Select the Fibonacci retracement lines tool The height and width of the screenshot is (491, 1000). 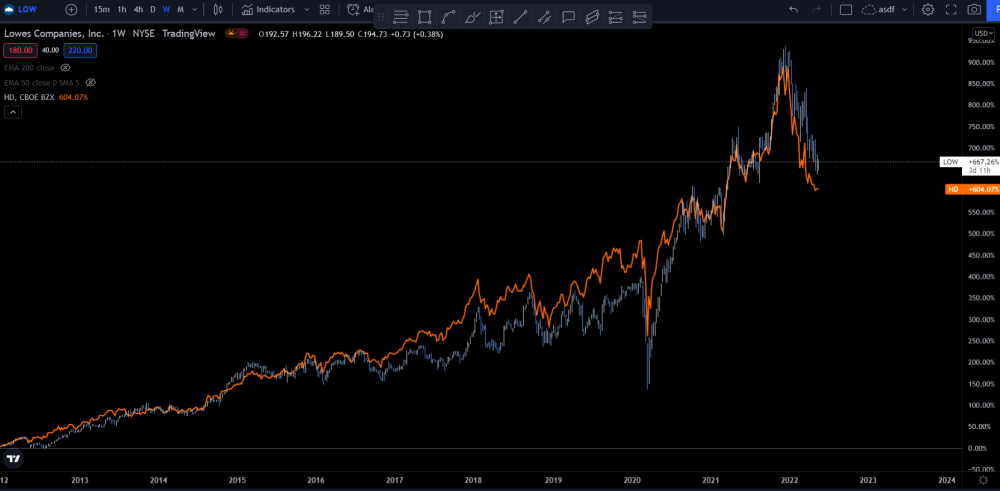click(x=615, y=17)
